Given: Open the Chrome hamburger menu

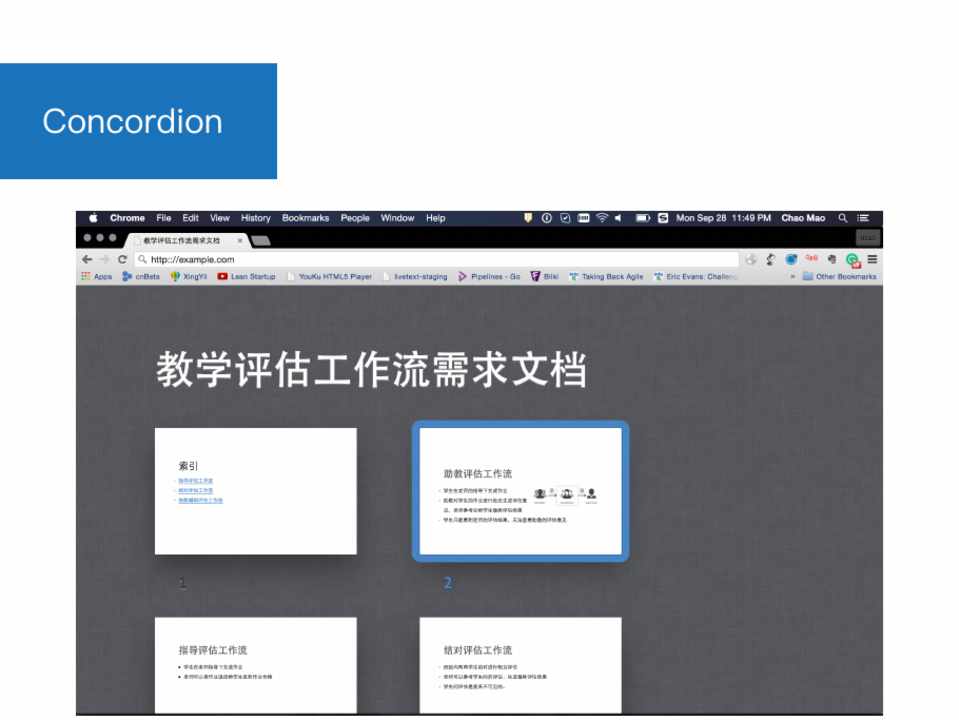Looking at the screenshot, I should pyautogui.click(x=872, y=259).
